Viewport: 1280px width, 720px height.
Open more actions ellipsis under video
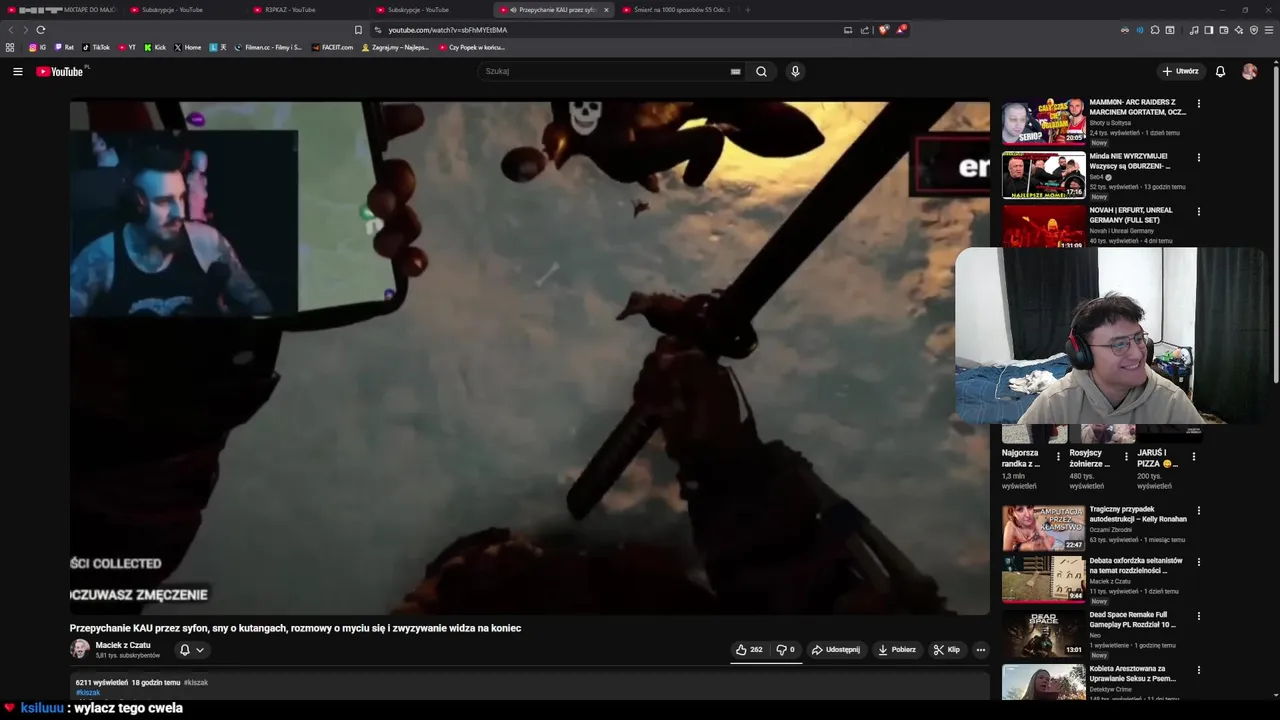pos(980,649)
